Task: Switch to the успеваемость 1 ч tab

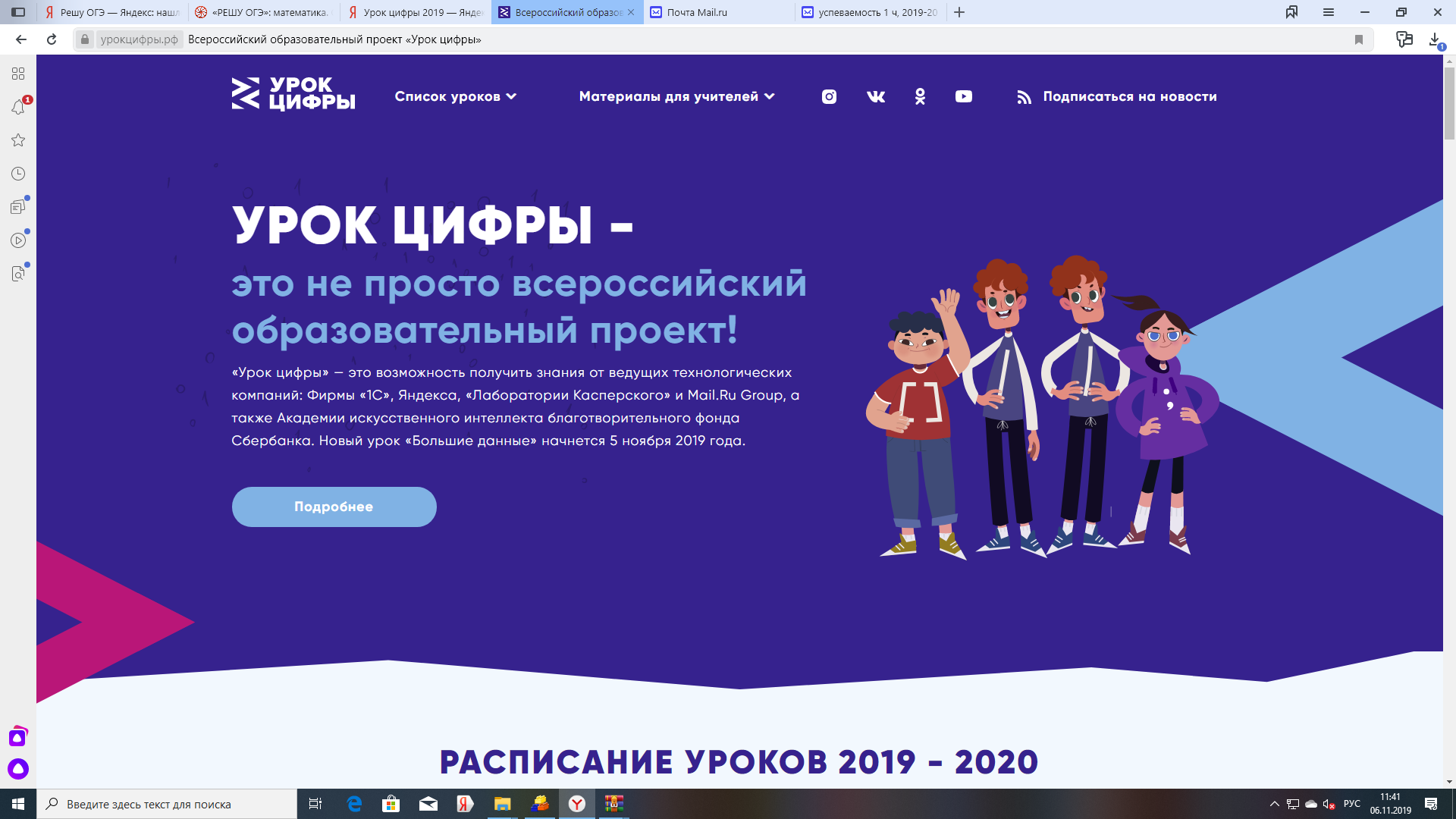Action: [871, 12]
